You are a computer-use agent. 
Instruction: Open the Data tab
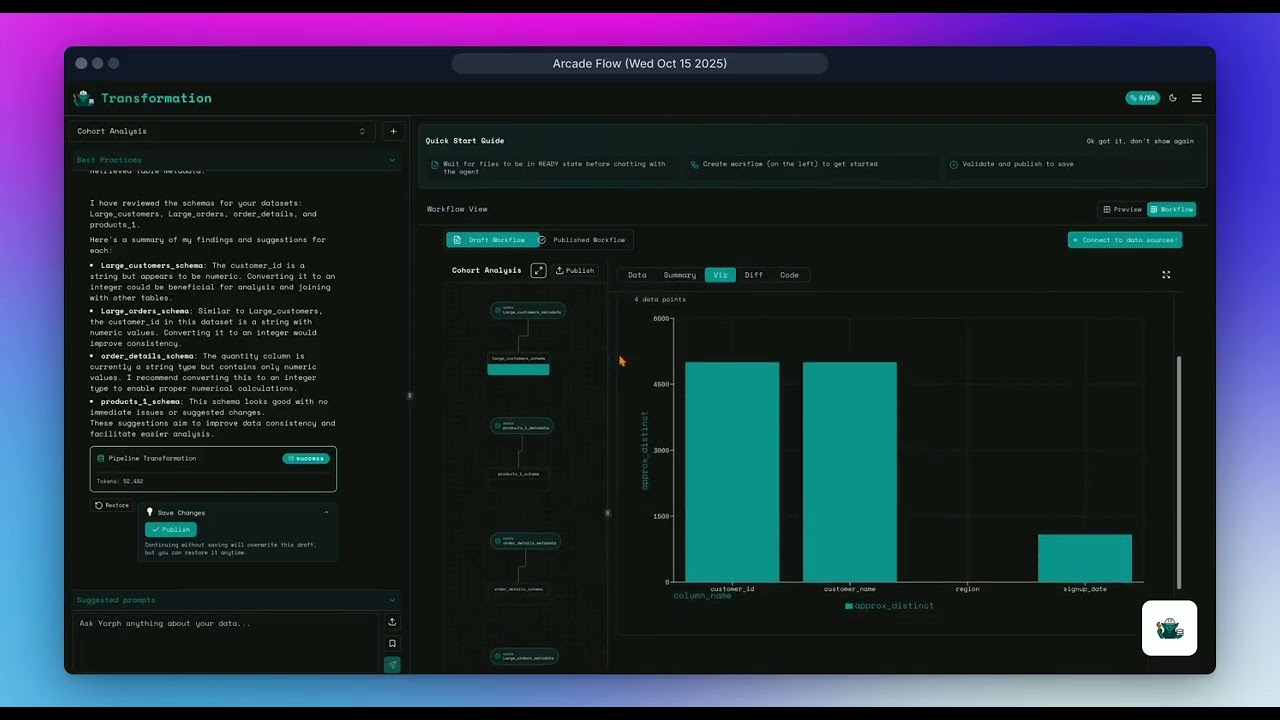(637, 275)
